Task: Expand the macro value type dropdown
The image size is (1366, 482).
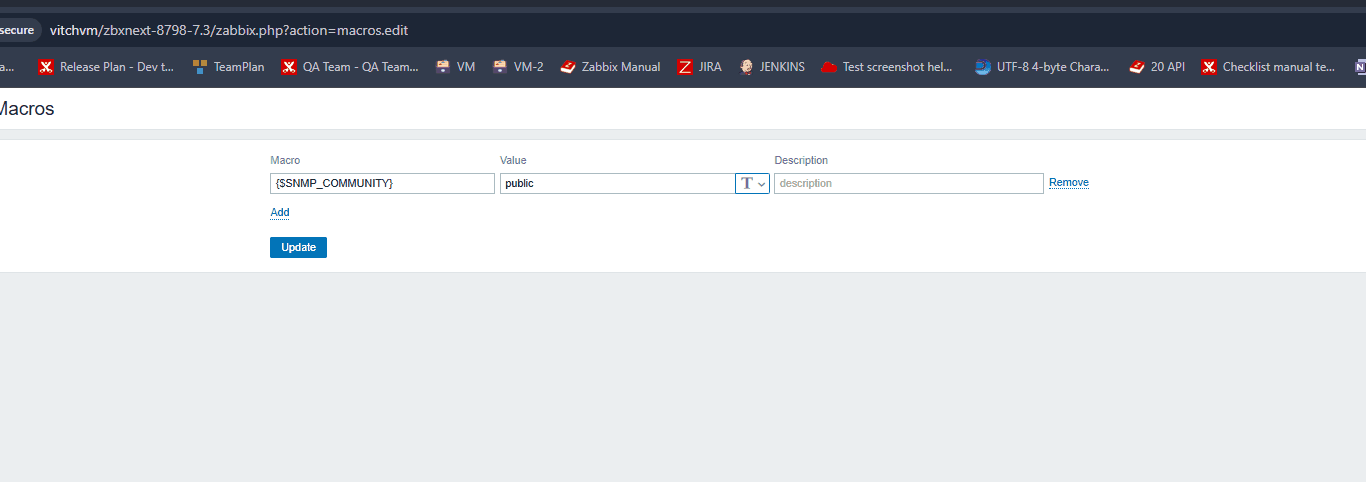Action: 752,184
